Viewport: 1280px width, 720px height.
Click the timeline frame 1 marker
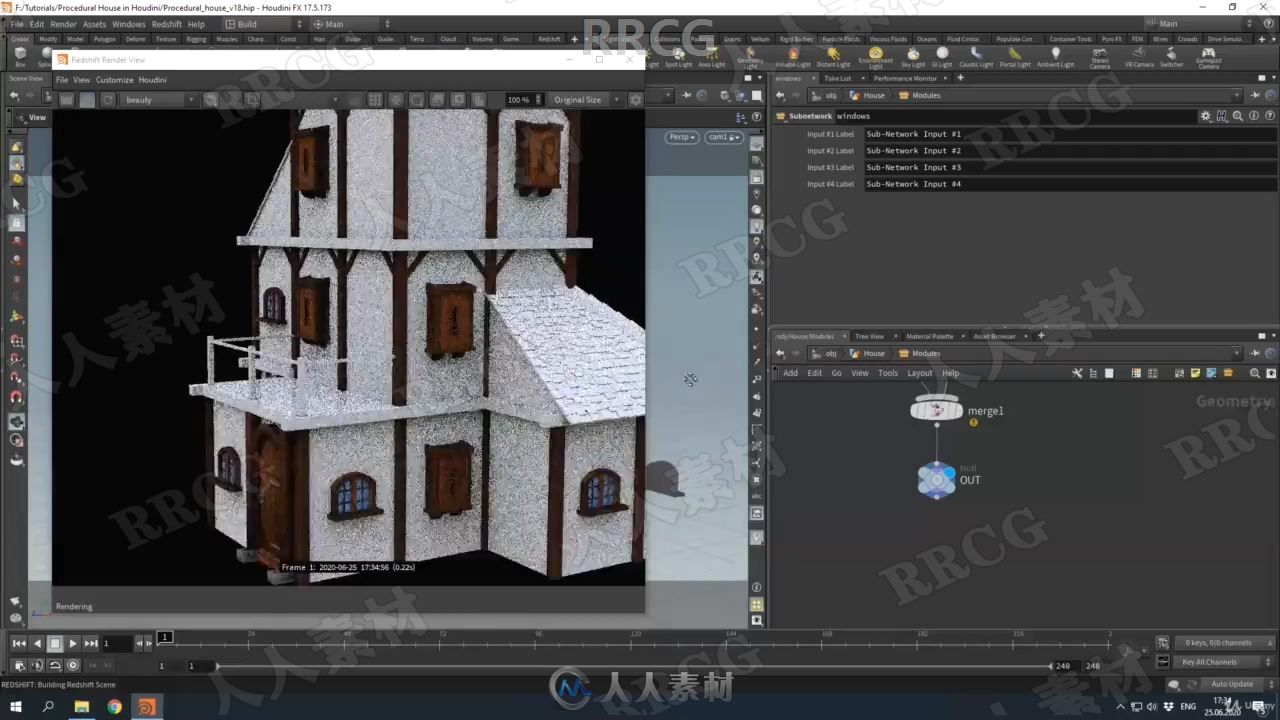tap(166, 637)
